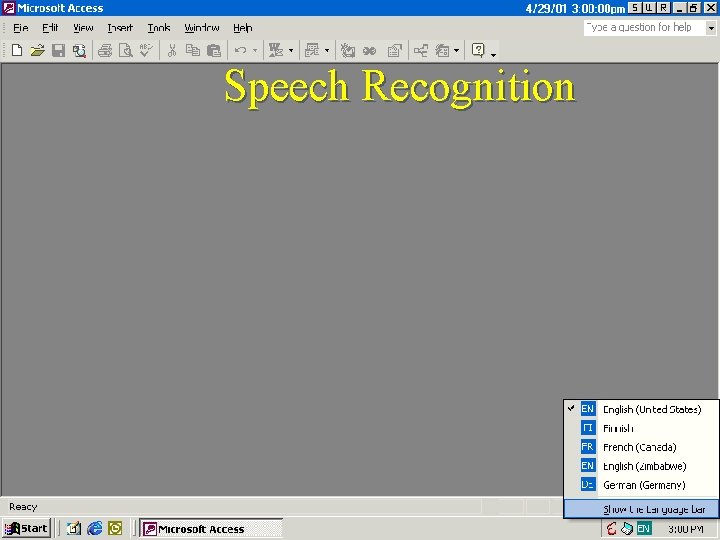Click 'Show the Language bar' menu entry
This screenshot has height=540, width=720.
pyautogui.click(x=641, y=509)
